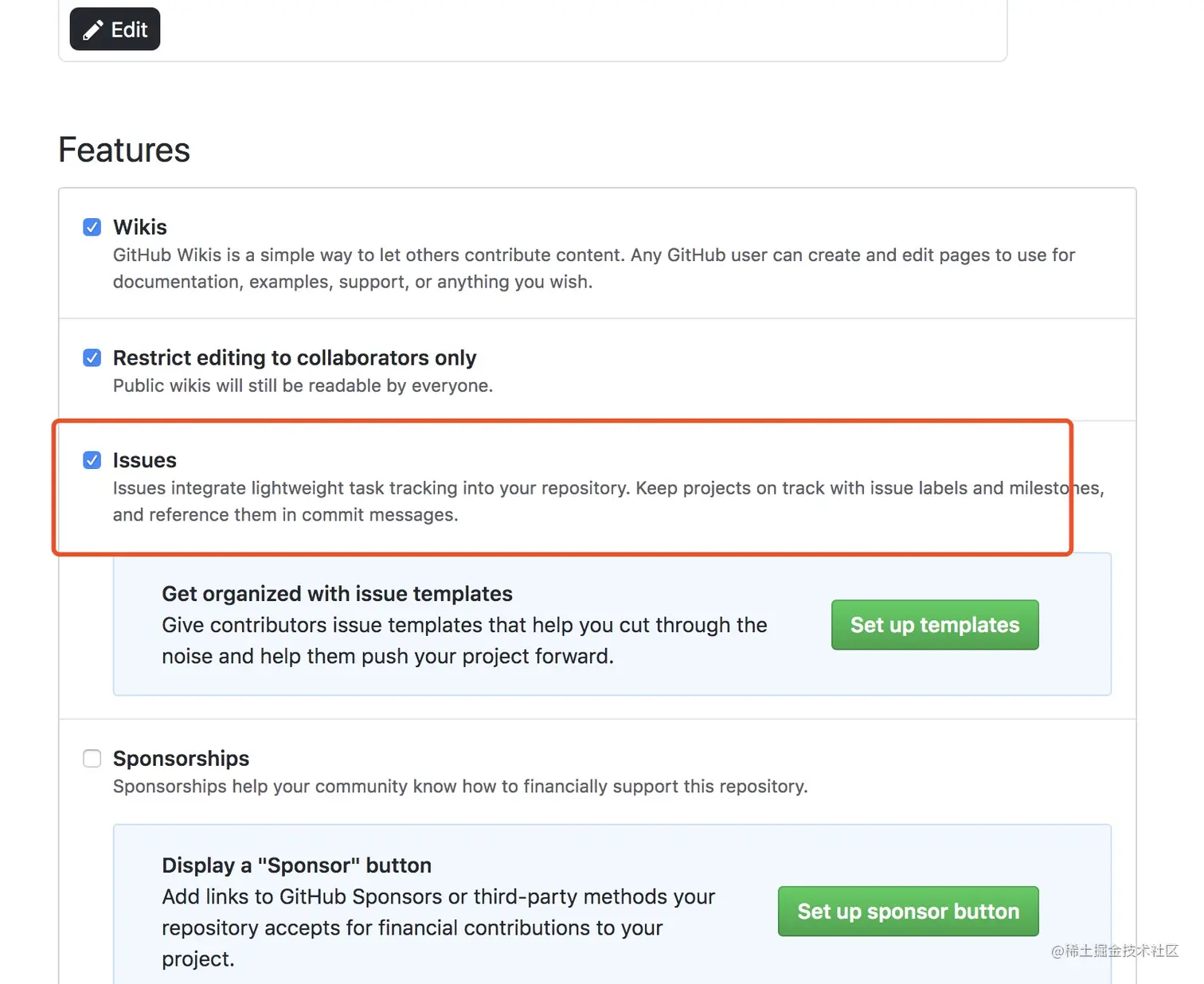Click the Wikis label text
The image size is (1204, 984).
coord(140,227)
